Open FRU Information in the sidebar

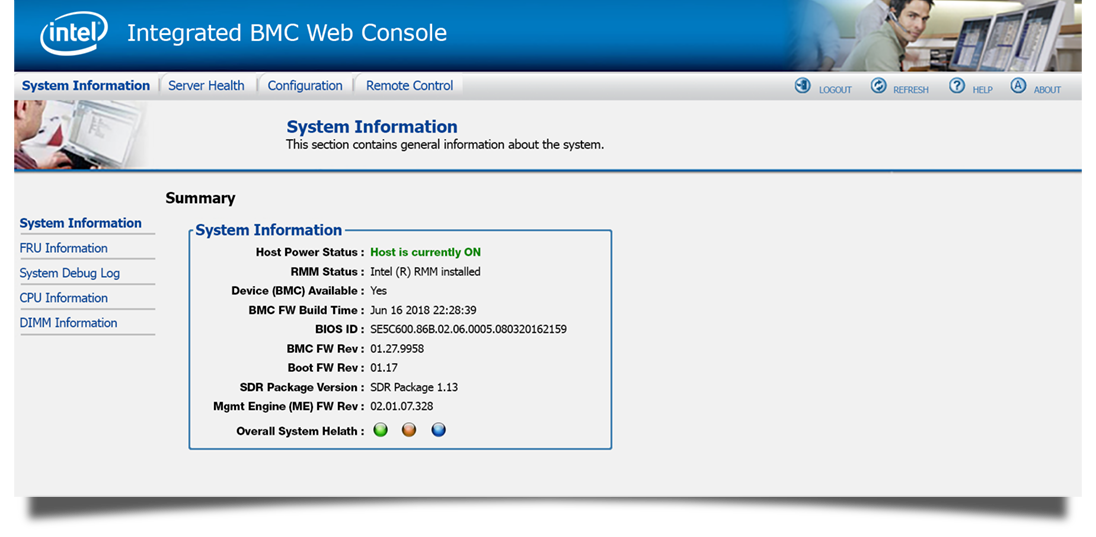tap(64, 248)
